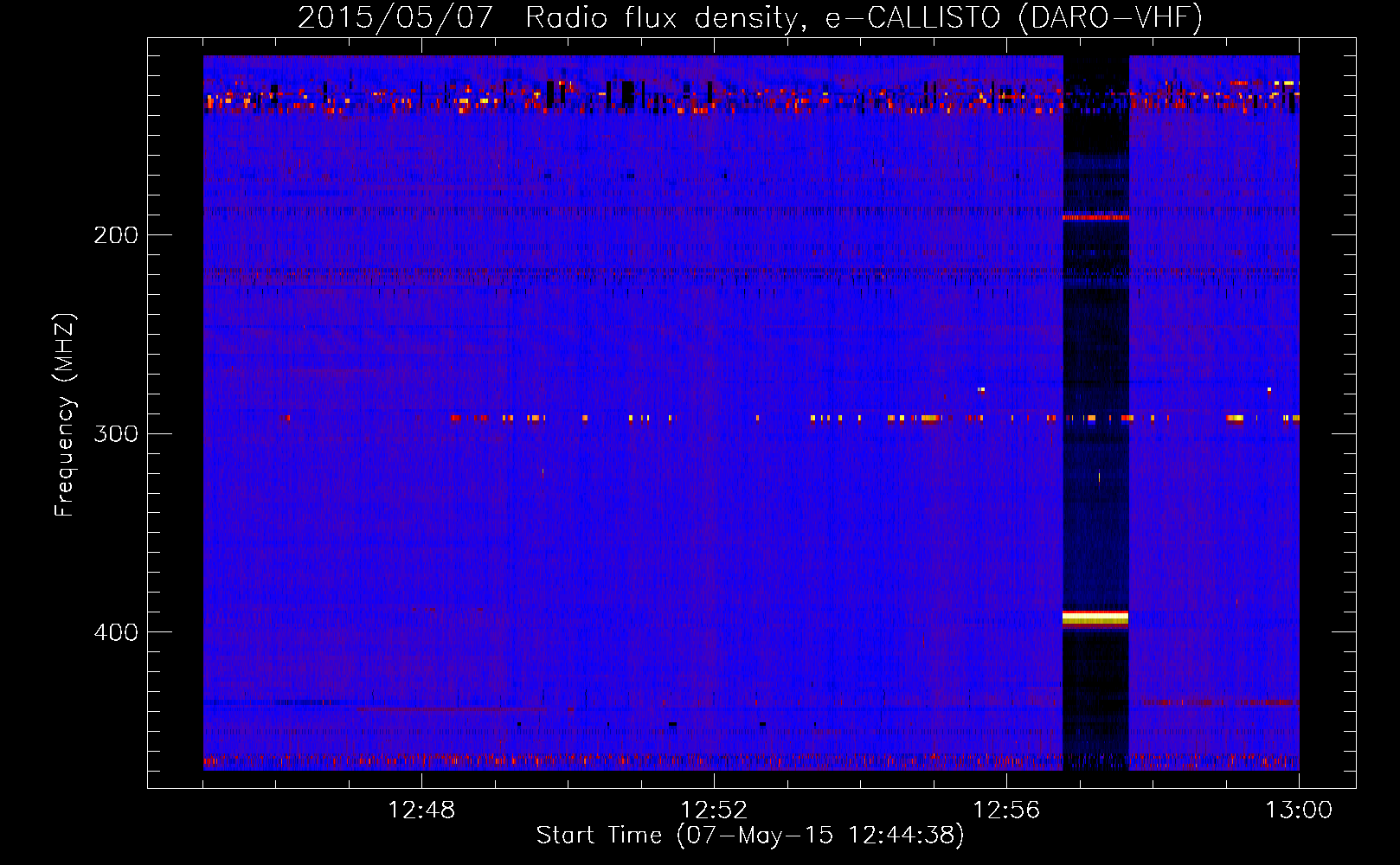The width and height of the screenshot is (1400, 865).
Task: Click the bright white band near 400 MHz
Action: [1095, 617]
